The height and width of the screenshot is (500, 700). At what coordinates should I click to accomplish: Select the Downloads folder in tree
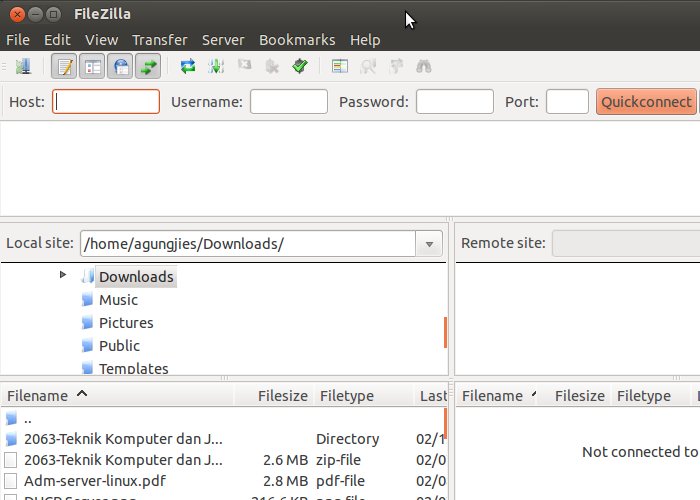point(136,277)
